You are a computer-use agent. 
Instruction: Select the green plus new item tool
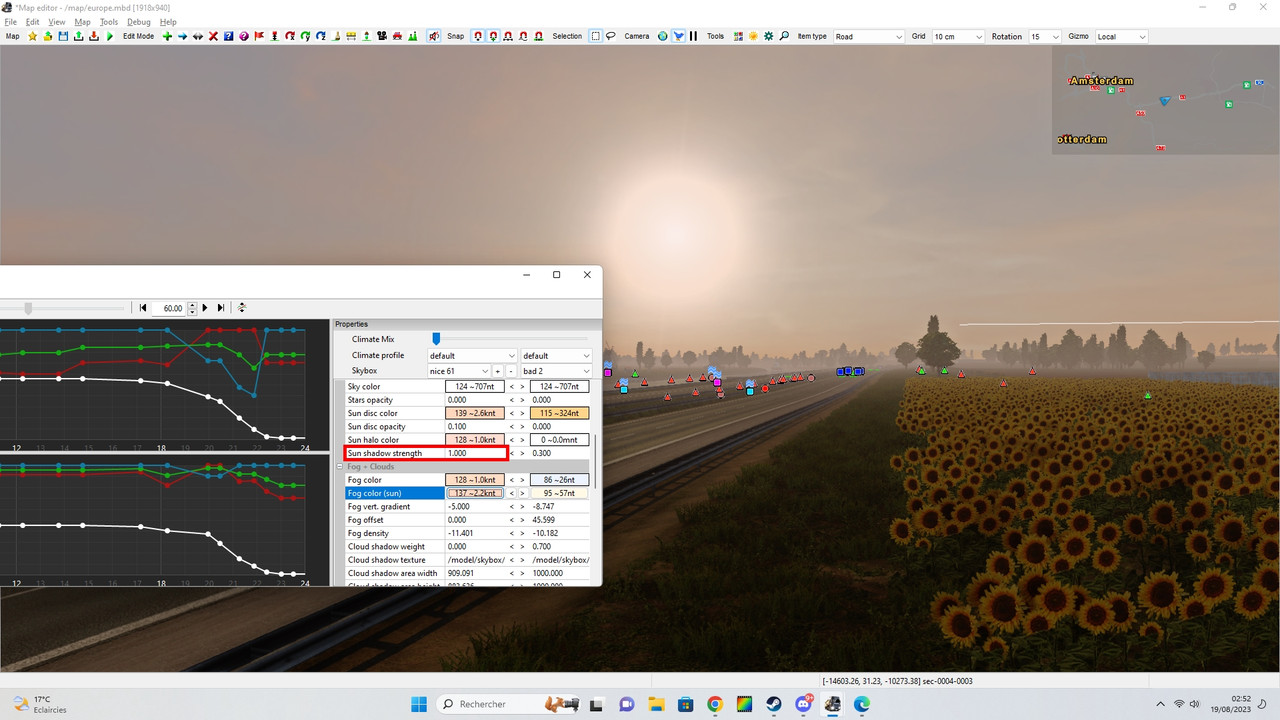pyautogui.click(x=167, y=36)
